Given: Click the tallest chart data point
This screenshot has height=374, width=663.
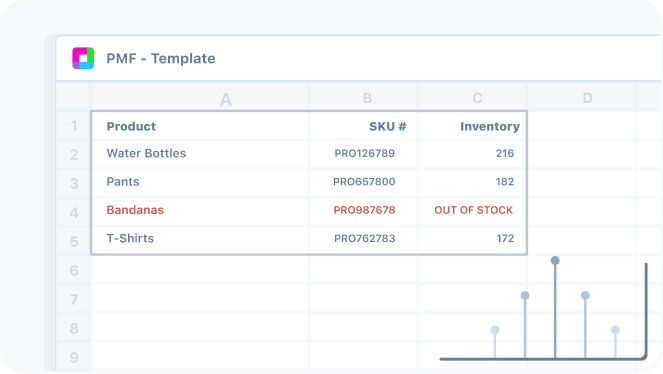Looking at the screenshot, I should coord(555,260).
